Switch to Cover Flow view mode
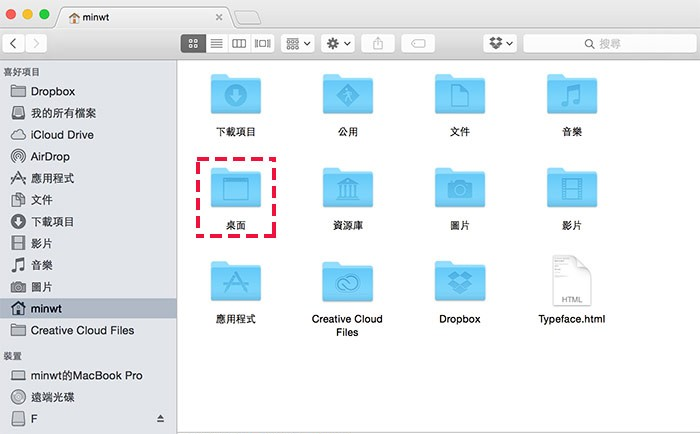This screenshot has height=434, width=700. point(262,43)
